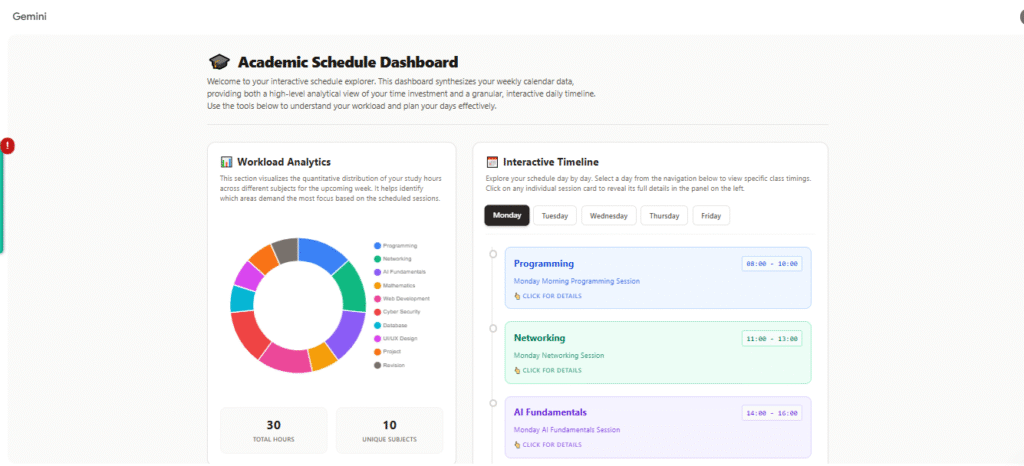Click the pointer icon in AI Fundamentals card

click(x=517, y=444)
